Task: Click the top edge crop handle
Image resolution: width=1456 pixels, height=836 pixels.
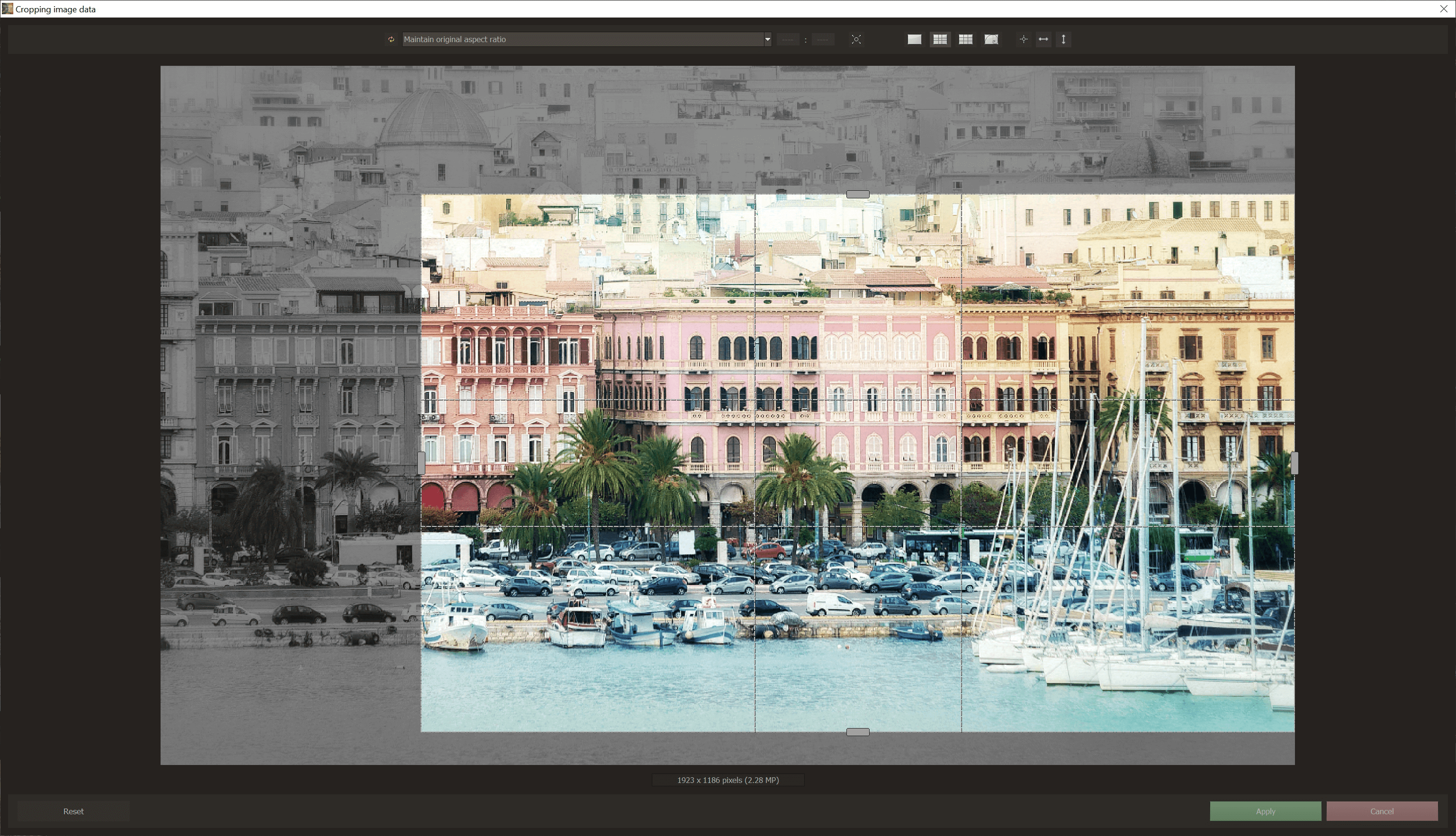Action: (857, 195)
